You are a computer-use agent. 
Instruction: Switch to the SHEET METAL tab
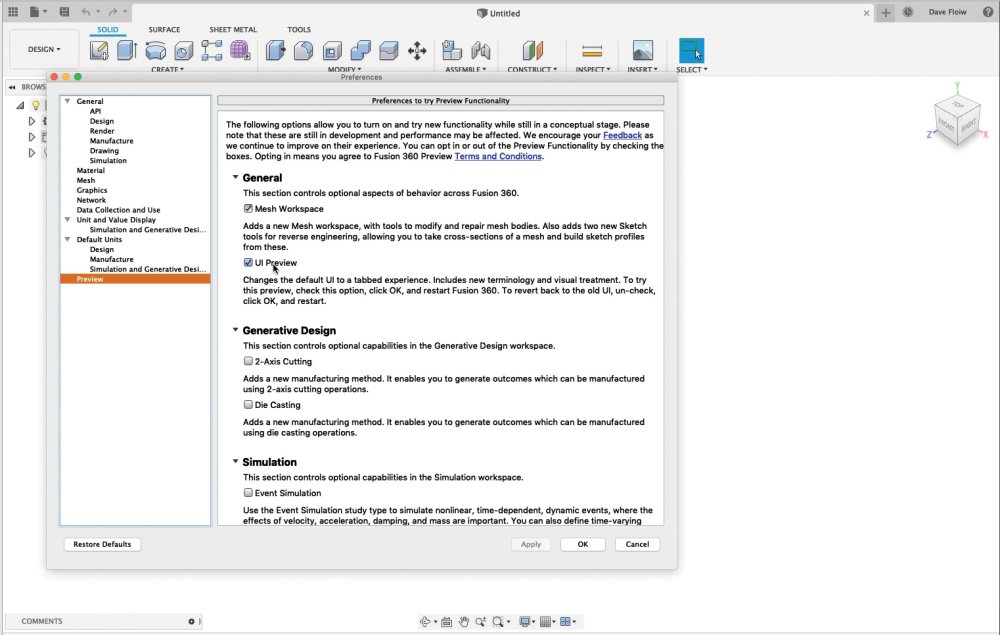tap(233, 29)
